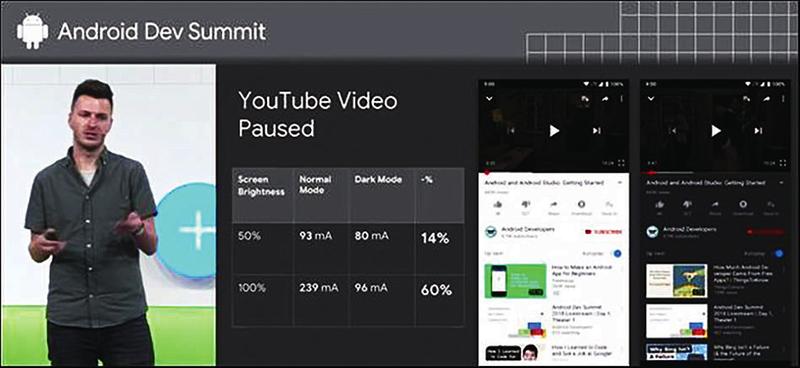Open add-to-playlist in dark-mode phone player overlay
Viewport: 800px width, 368px height.
click(746, 99)
